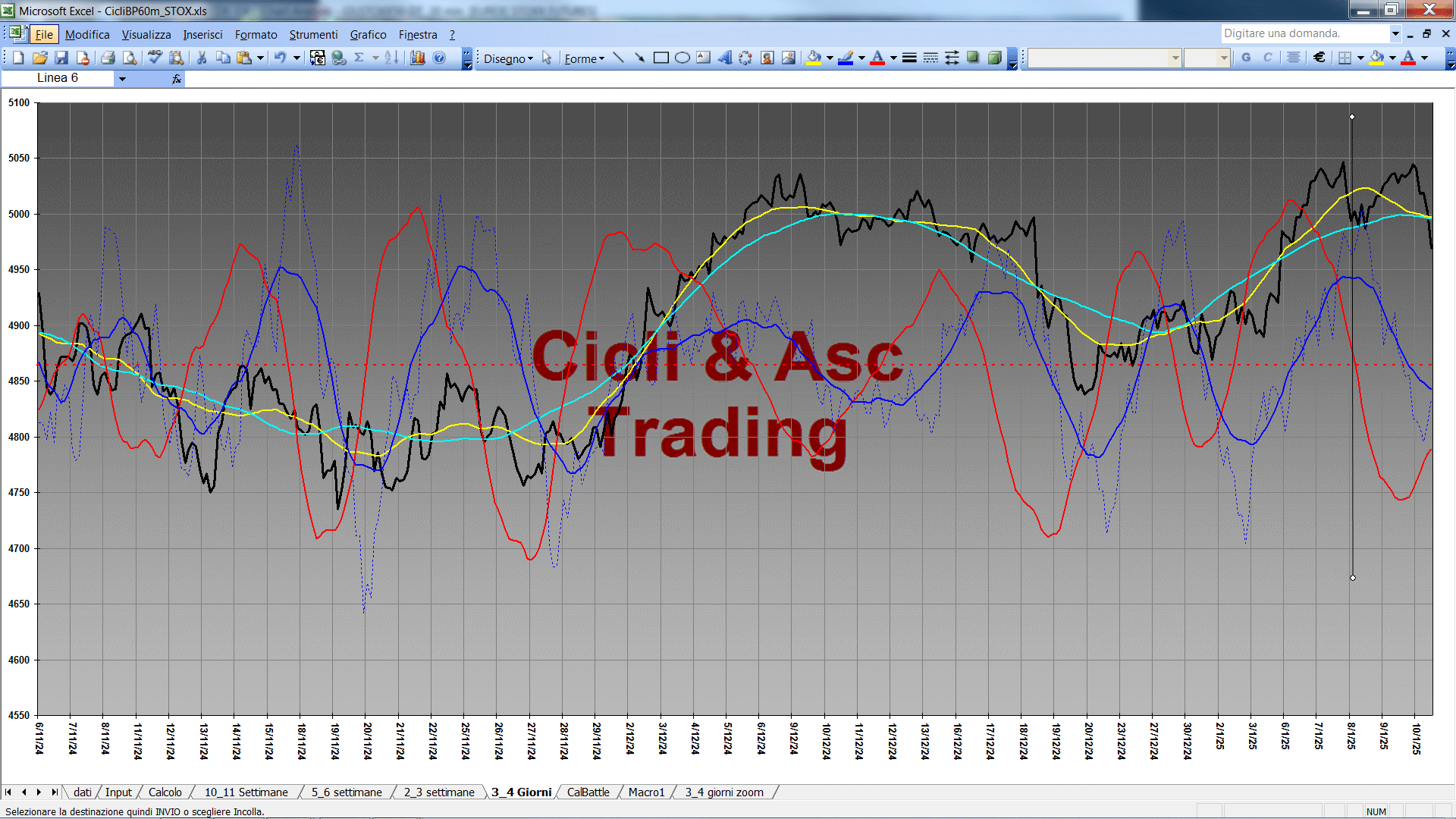Select the Oval drawing tool
The width and height of the screenshot is (1456, 819).
682,58
